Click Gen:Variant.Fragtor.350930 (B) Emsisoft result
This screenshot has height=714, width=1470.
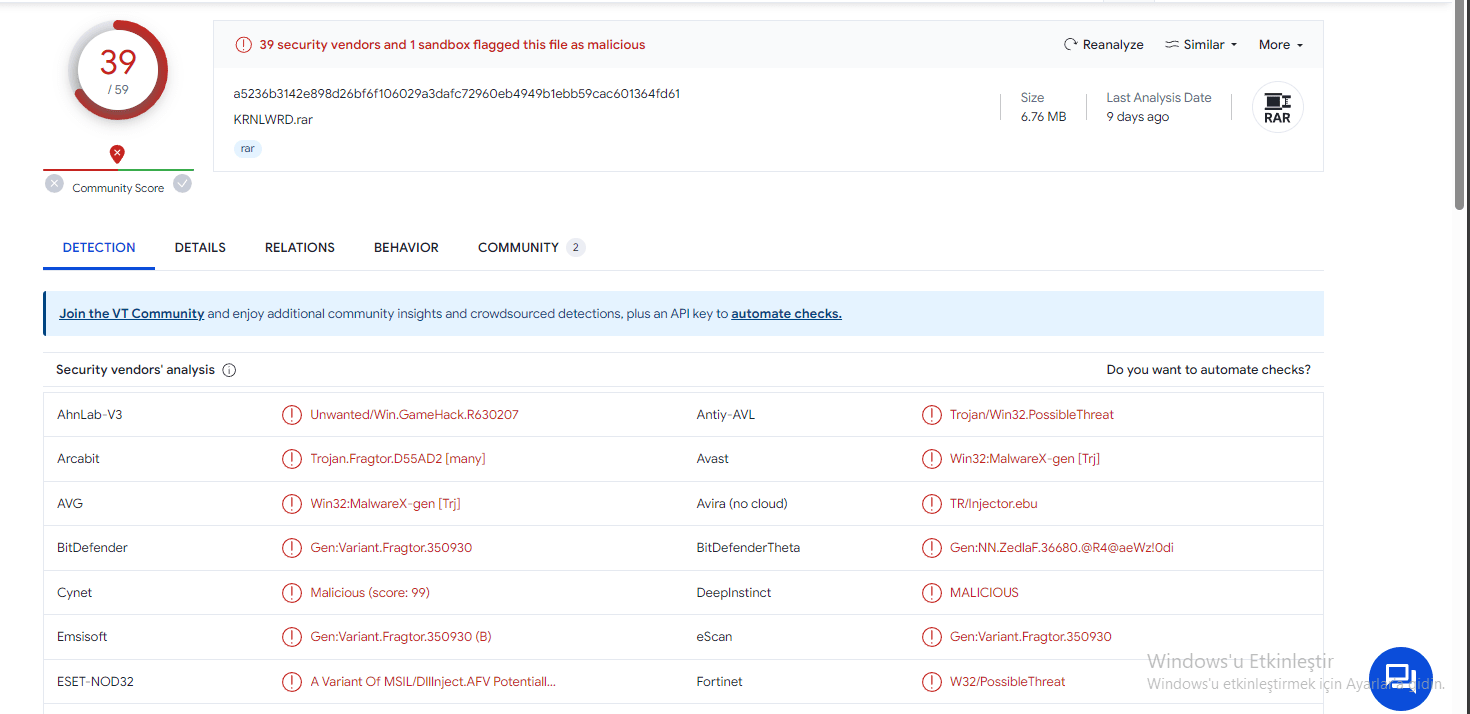(x=401, y=637)
